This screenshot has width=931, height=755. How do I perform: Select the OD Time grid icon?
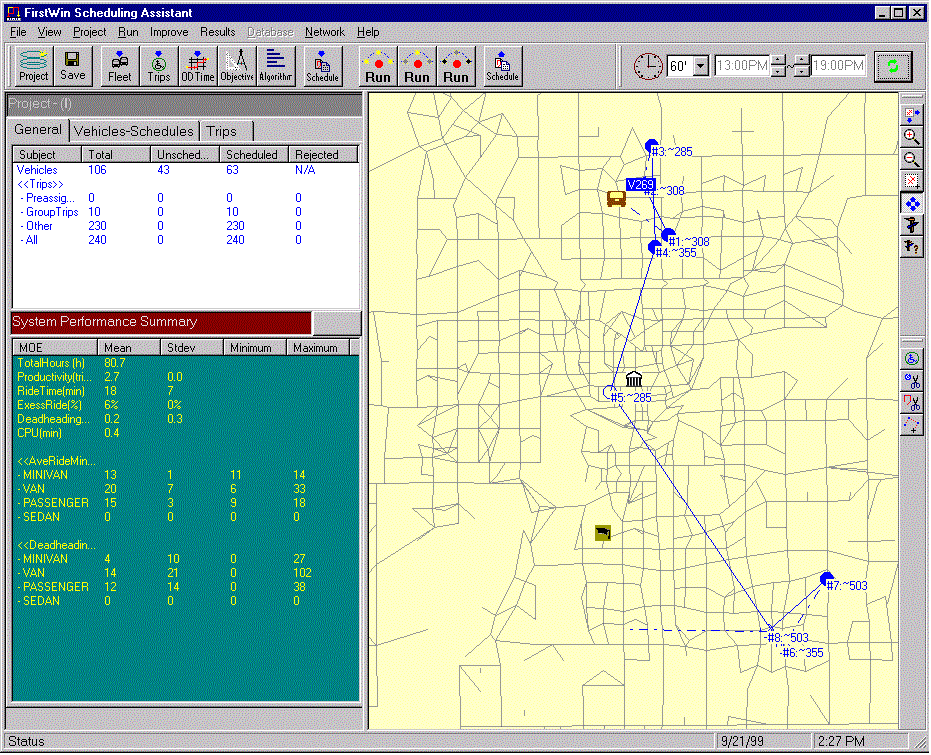click(x=198, y=66)
